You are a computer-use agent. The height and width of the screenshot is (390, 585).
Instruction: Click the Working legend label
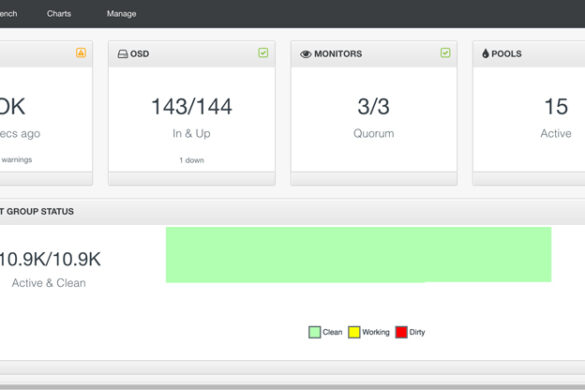click(x=376, y=332)
